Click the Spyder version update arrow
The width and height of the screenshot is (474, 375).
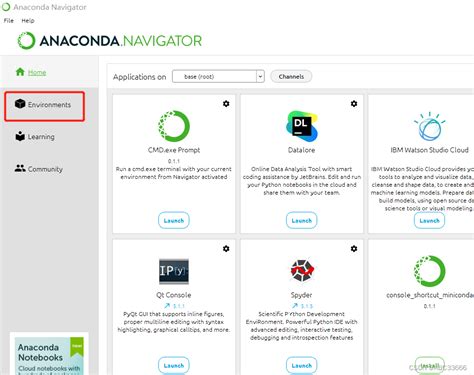295,306
